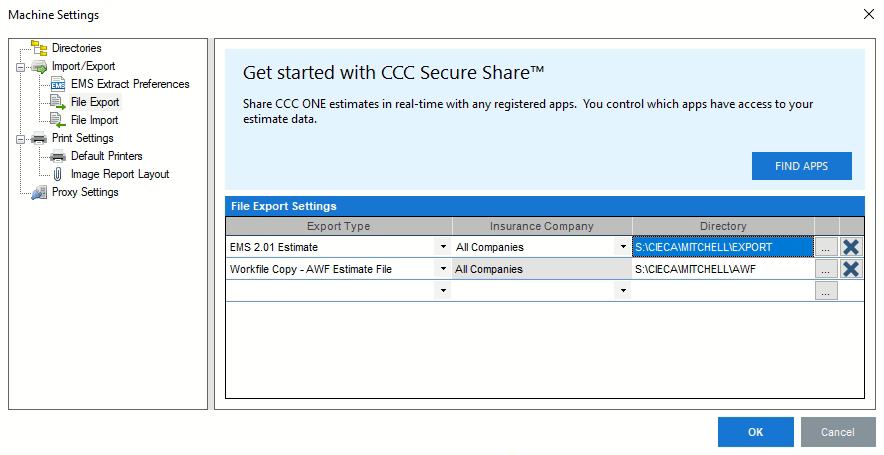Image resolution: width=884 pixels, height=455 pixels.
Task: Select Print Settings tree item
Action: click(x=83, y=138)
